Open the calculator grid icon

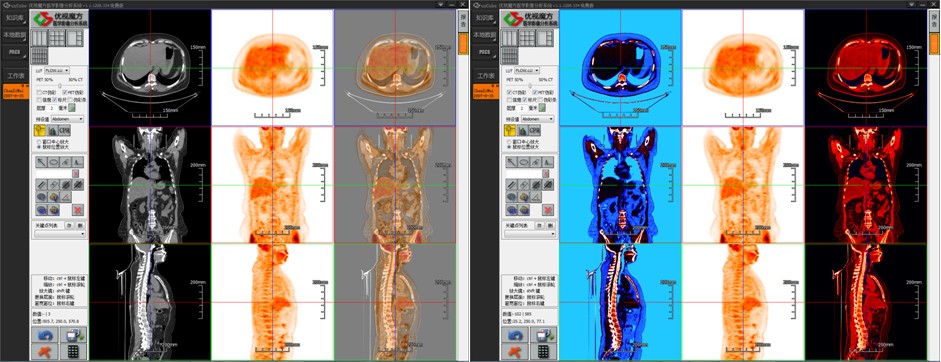(x=73, y=351)
